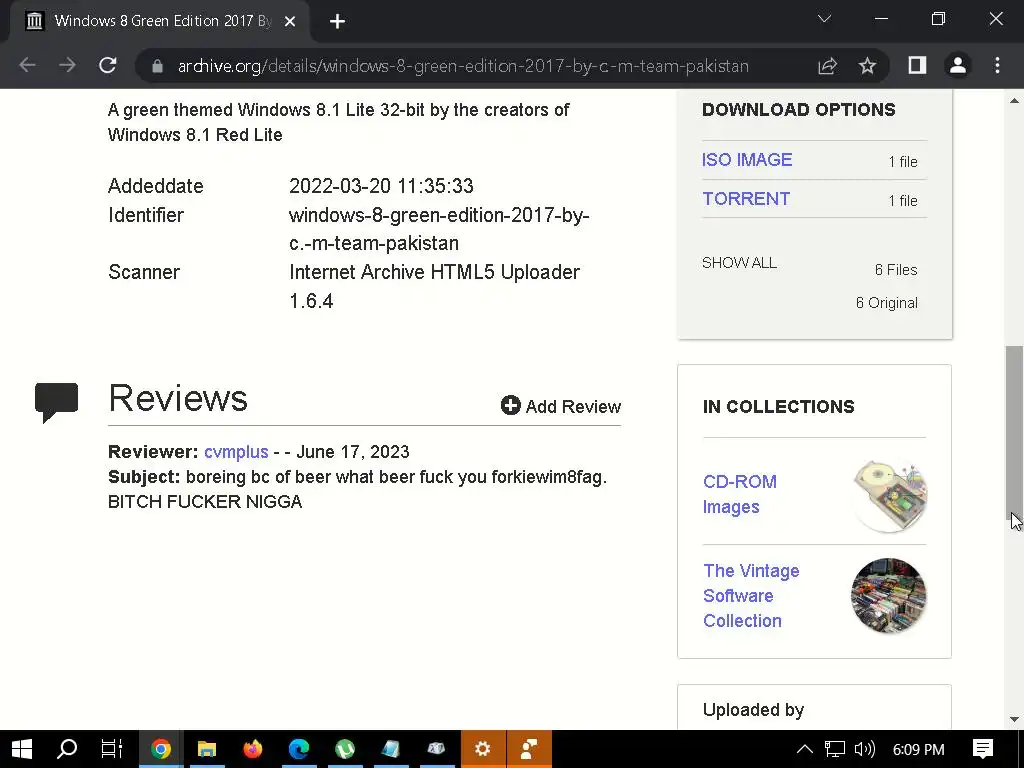Go forward to next page
Screen dimensions: 1024x768
point(67,65)
